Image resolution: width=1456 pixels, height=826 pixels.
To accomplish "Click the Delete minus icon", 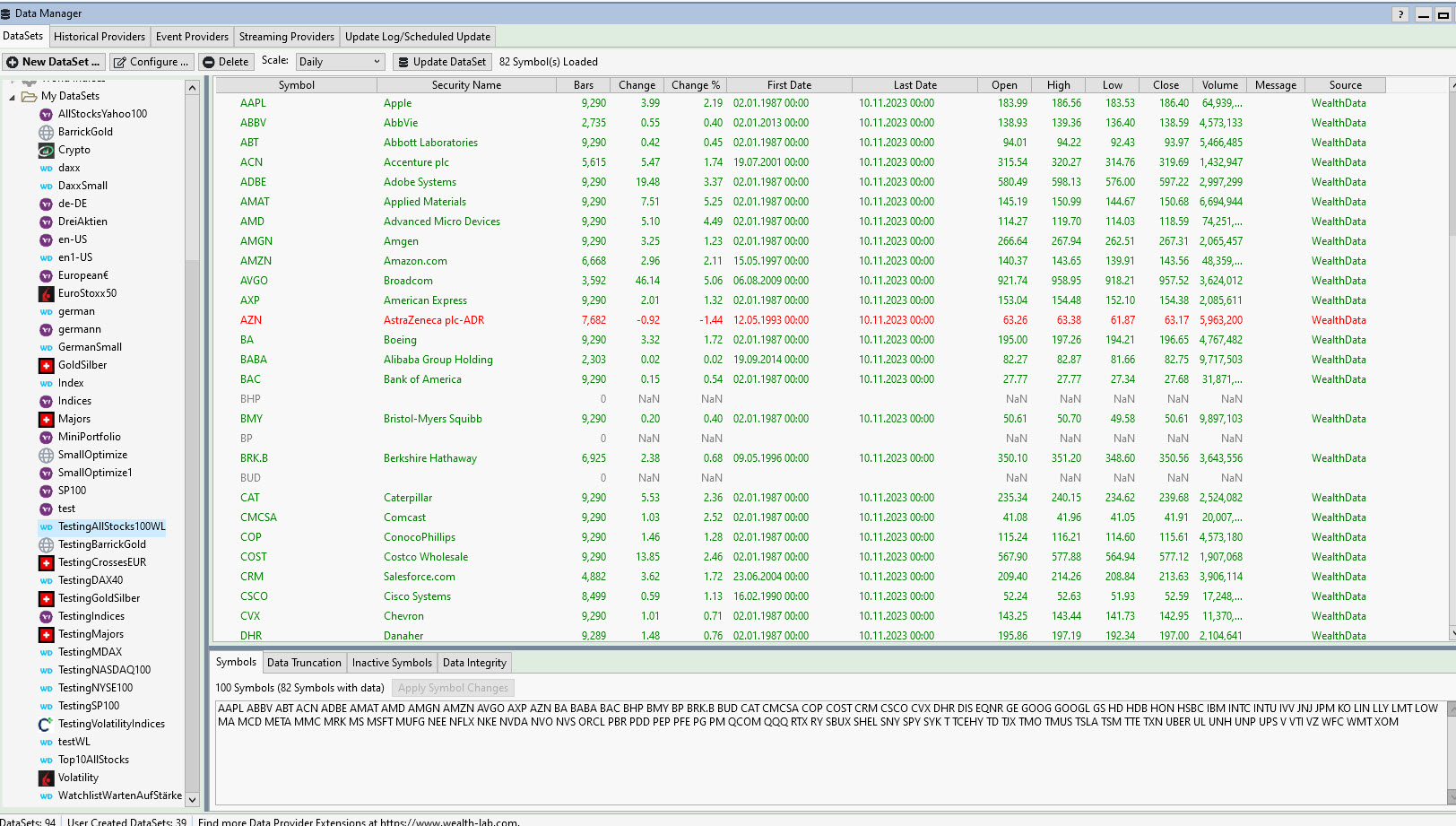I will point(208,62).
